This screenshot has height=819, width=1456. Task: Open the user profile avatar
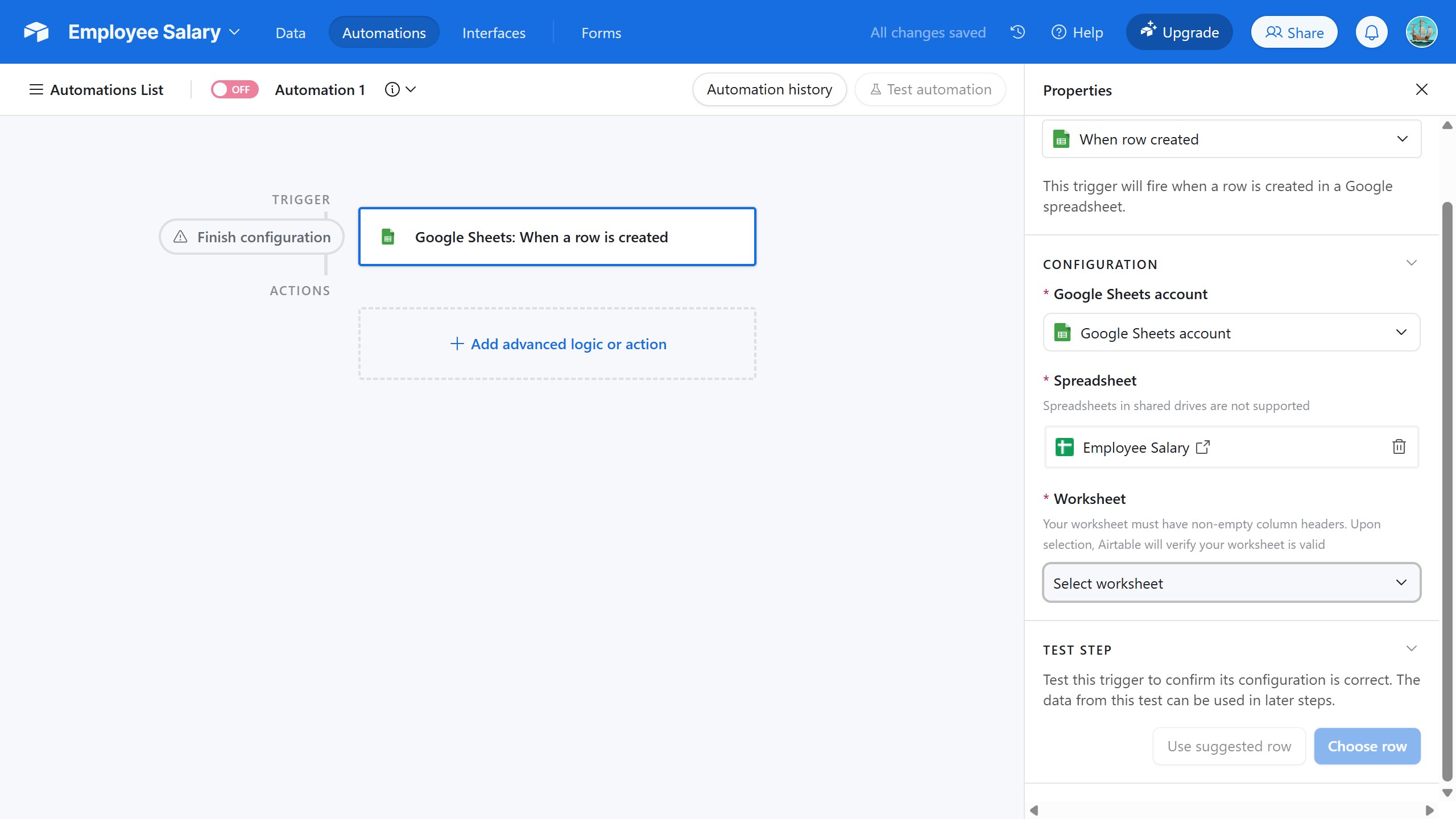(x=1421, y=32)
